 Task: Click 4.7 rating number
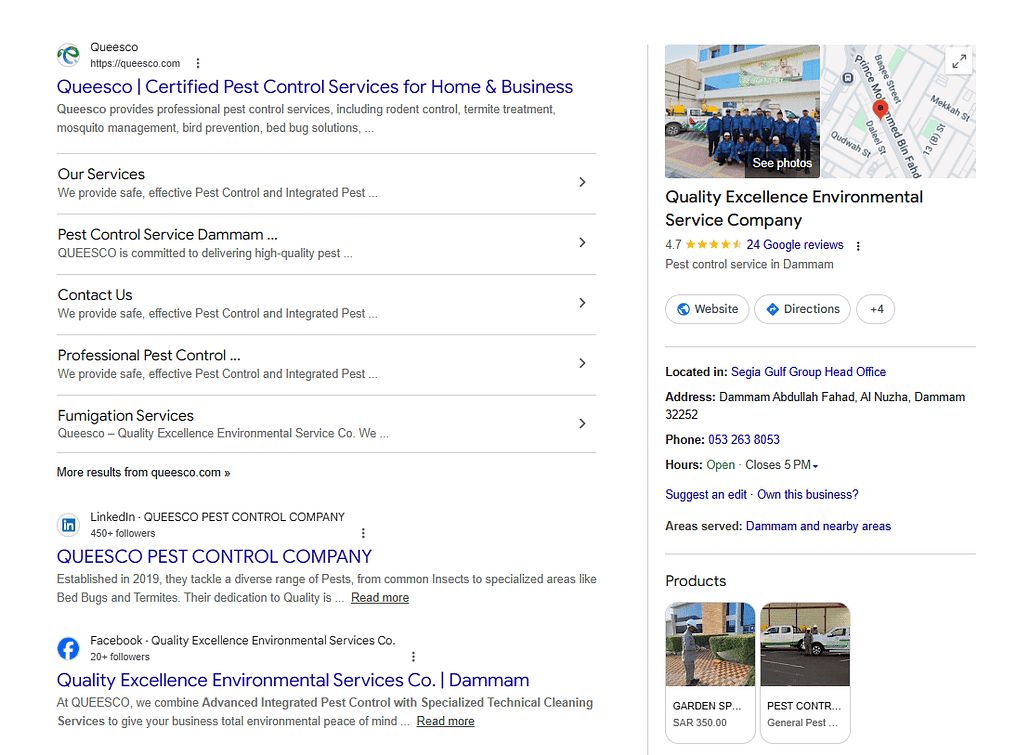(673, 244)
